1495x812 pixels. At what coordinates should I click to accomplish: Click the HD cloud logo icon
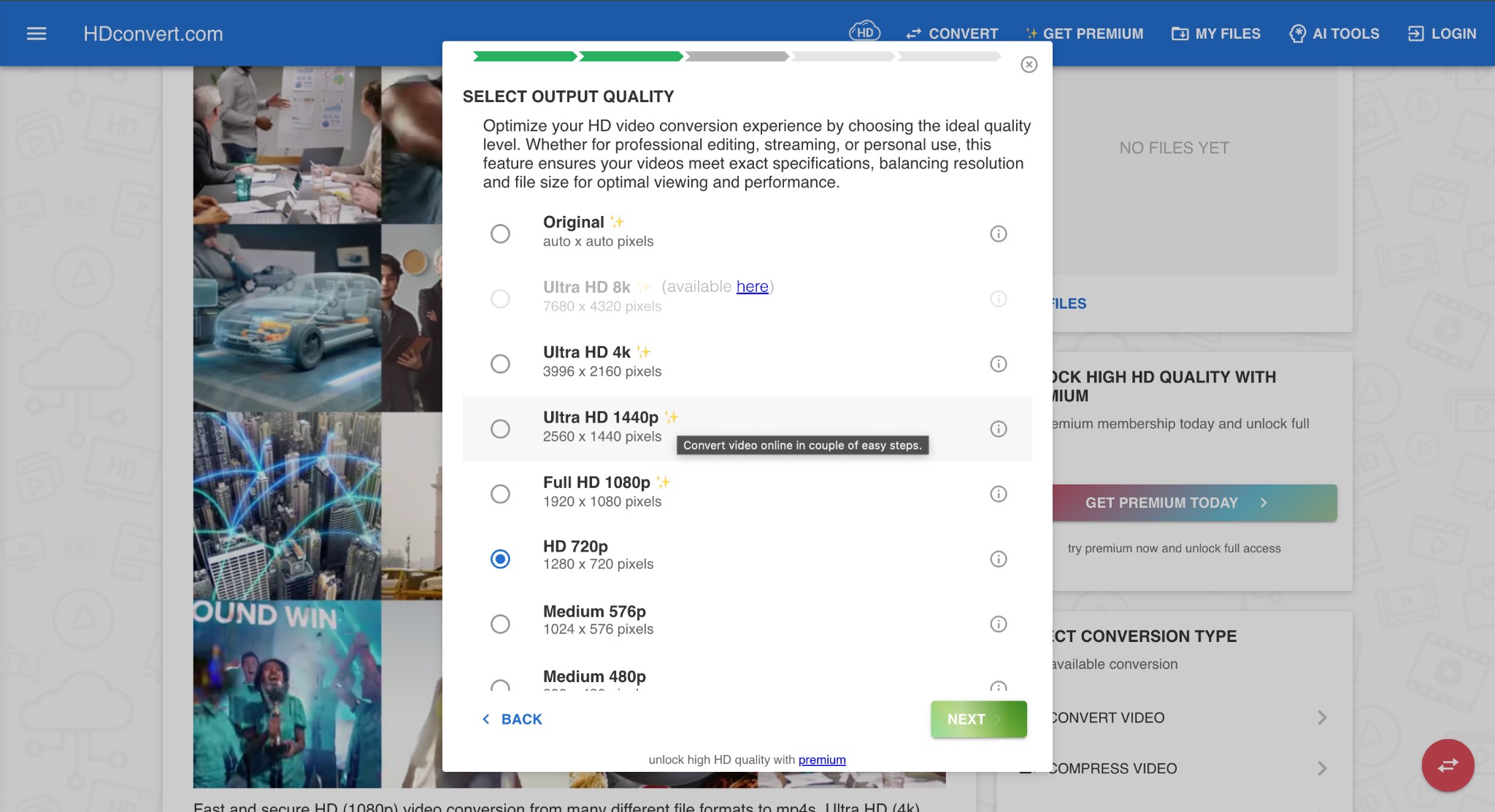[x=864, y=32]
